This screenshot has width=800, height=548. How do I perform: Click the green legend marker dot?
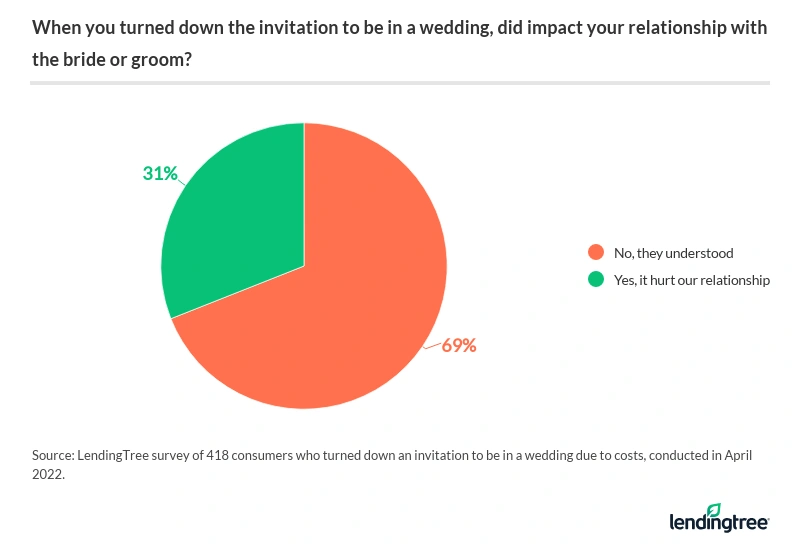(597, 280)
